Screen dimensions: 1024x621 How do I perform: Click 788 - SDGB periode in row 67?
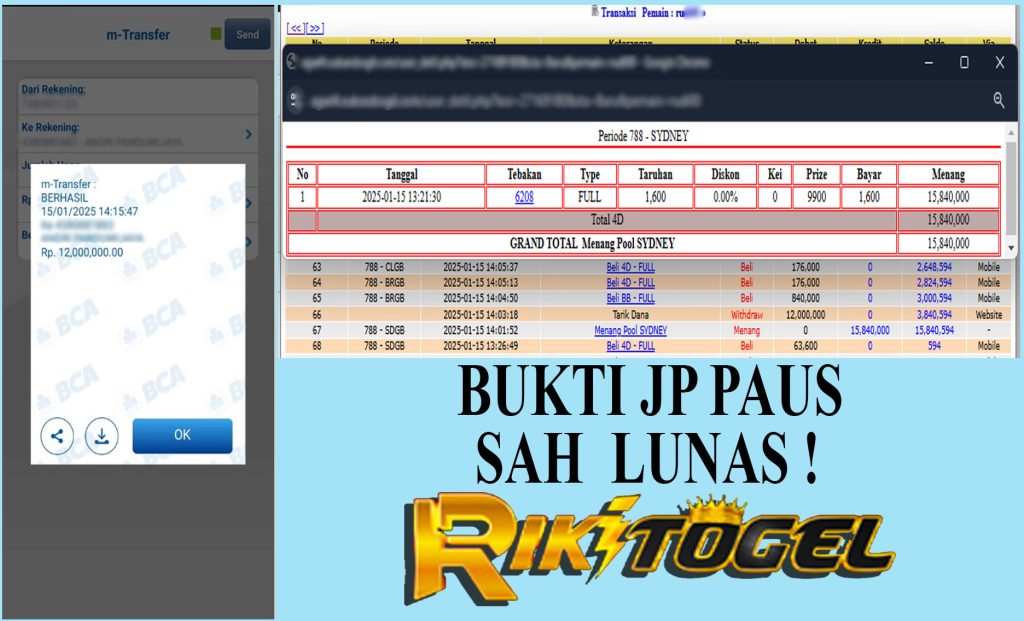(x=384, y=330)
